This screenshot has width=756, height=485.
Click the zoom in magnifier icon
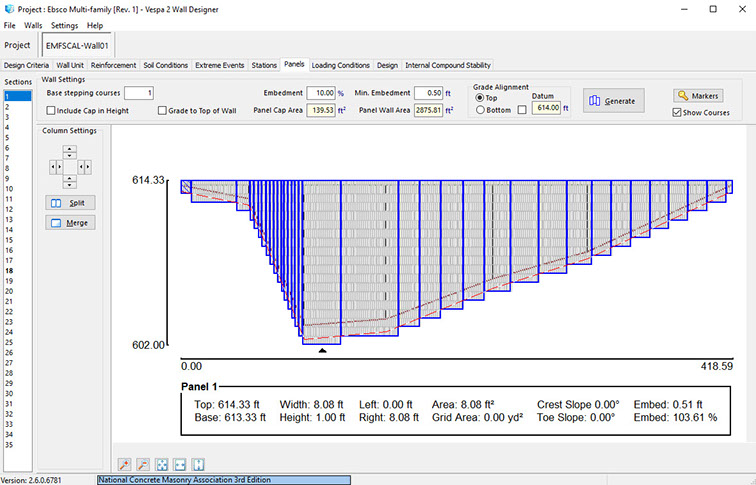pos(125,465)
